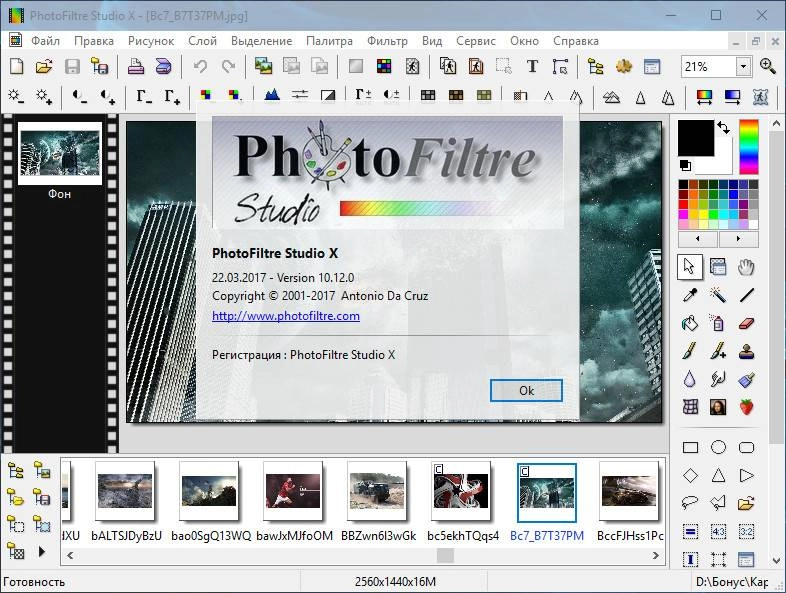786x593 pixels.
Task: Open the BBZwn6l3wGk thumbnail
Action: tap(377, 491)
